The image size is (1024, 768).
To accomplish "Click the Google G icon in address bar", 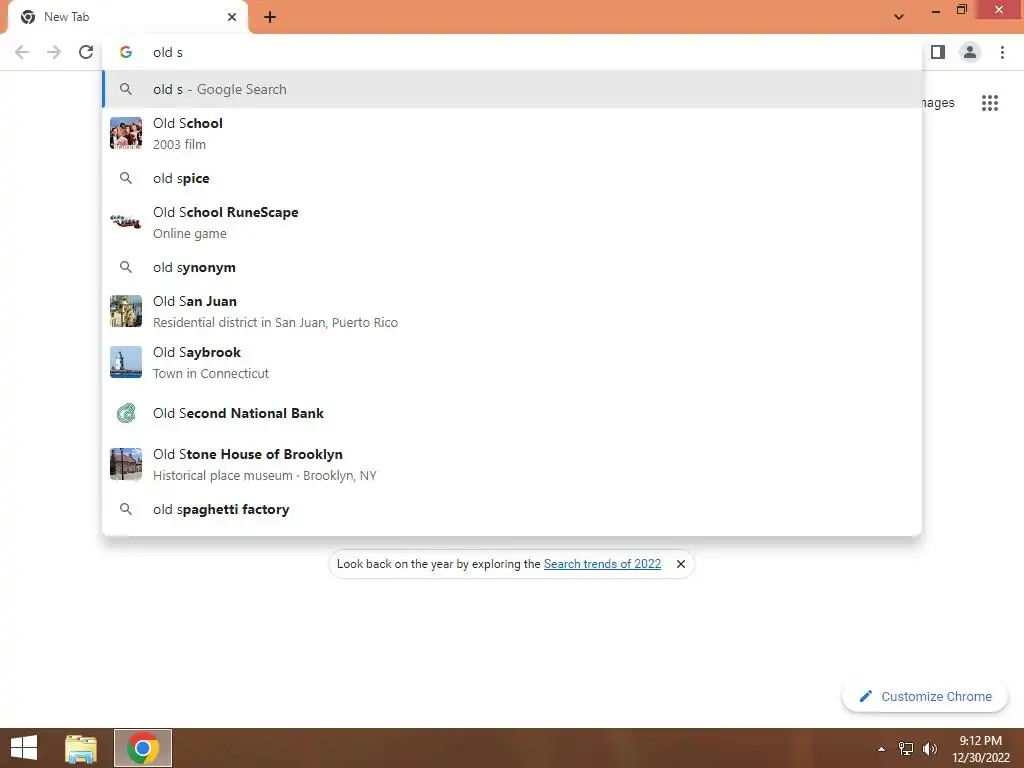I will click(125, 52).
